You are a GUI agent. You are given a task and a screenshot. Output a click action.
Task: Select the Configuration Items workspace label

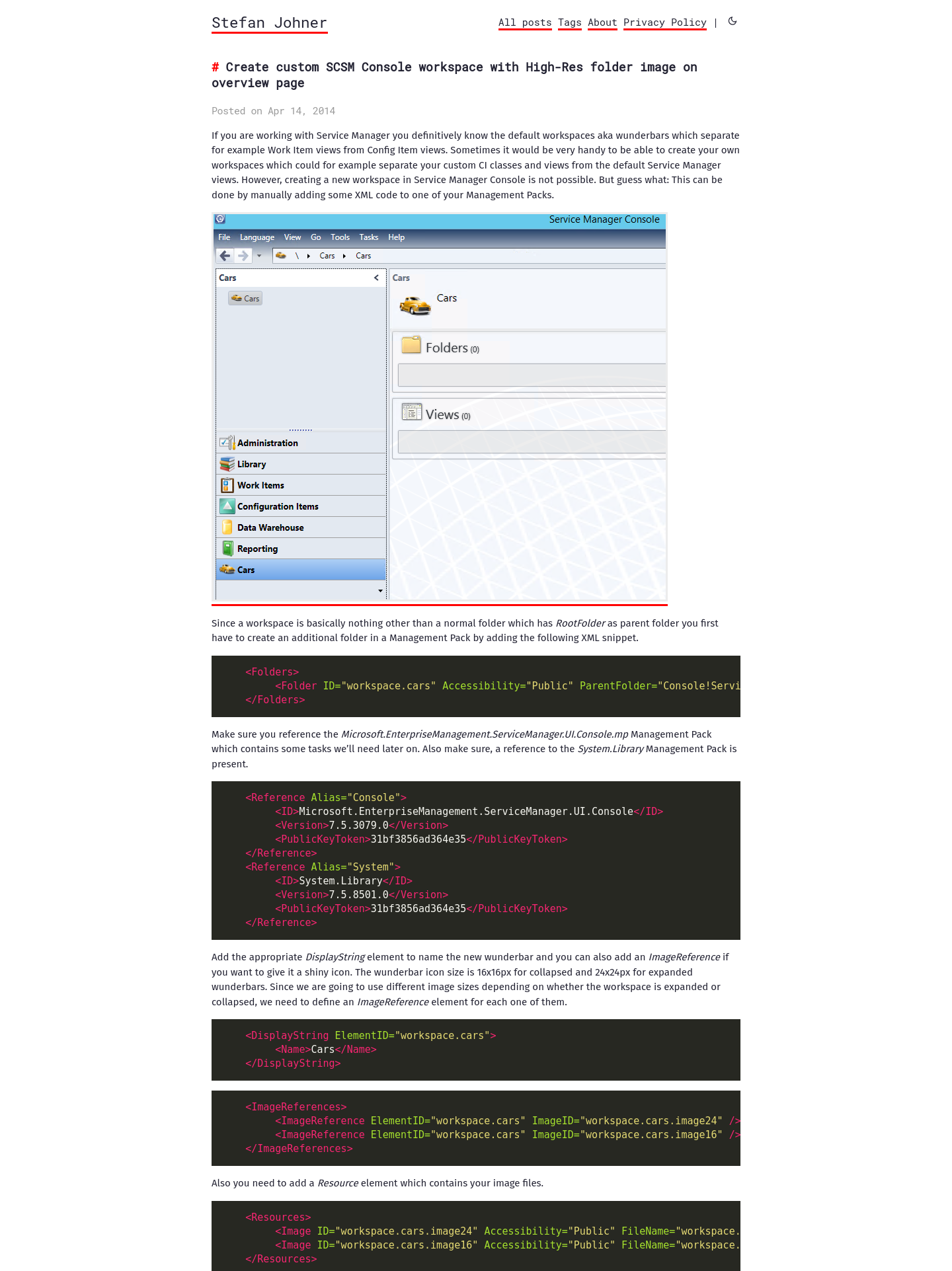(278, 506)
